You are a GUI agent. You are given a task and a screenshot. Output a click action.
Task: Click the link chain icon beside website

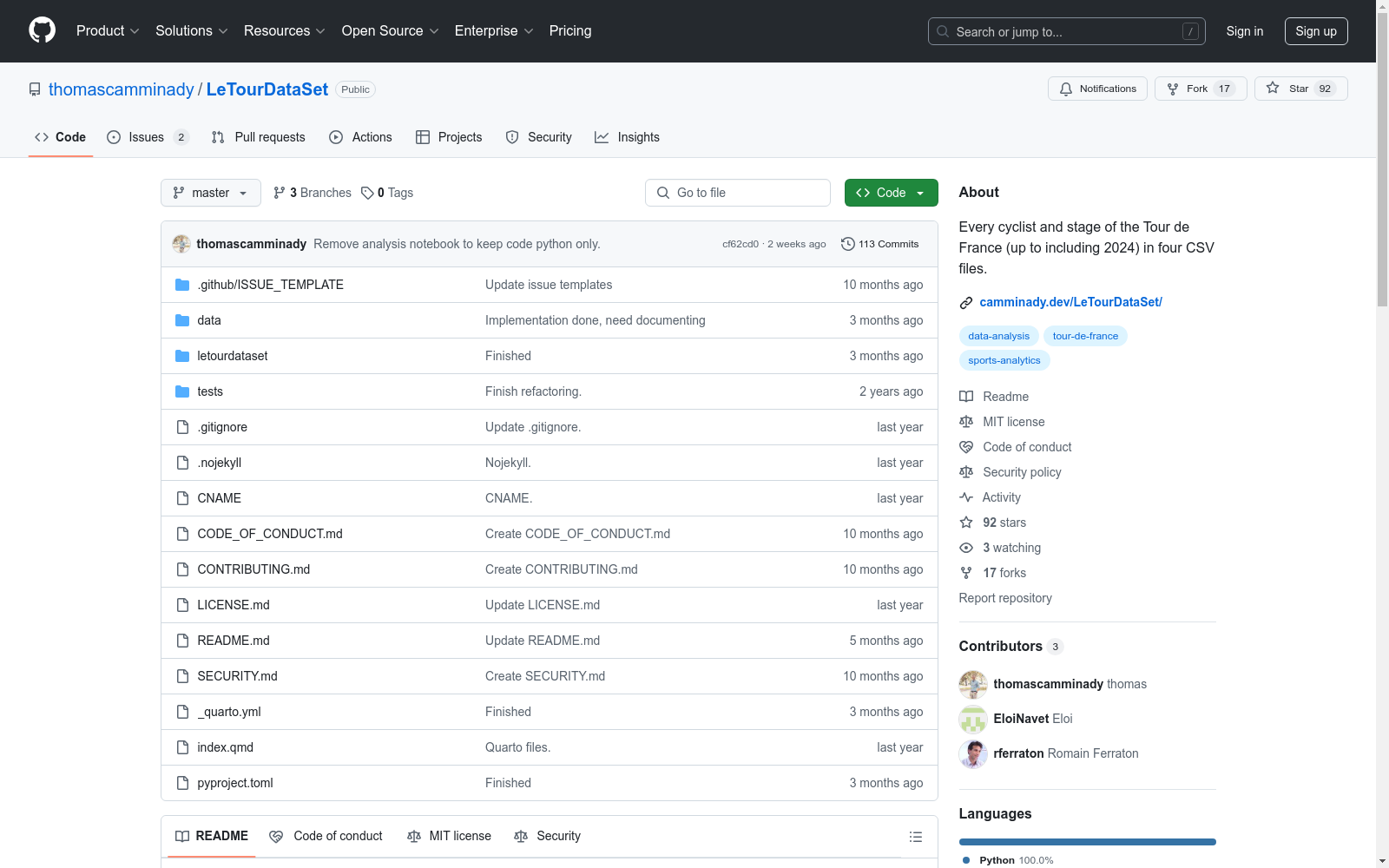click(x=966, y=302)
